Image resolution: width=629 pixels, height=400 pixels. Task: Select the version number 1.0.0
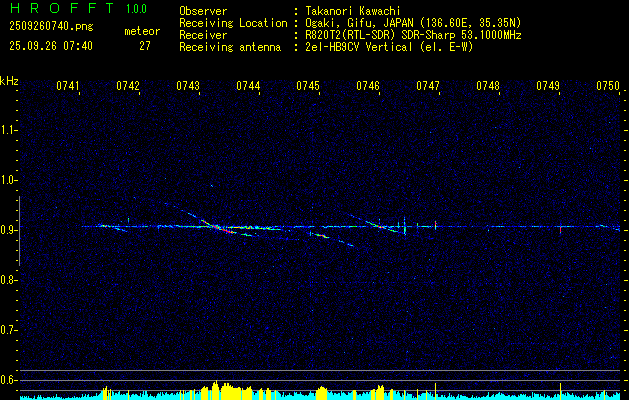point(136,9)
